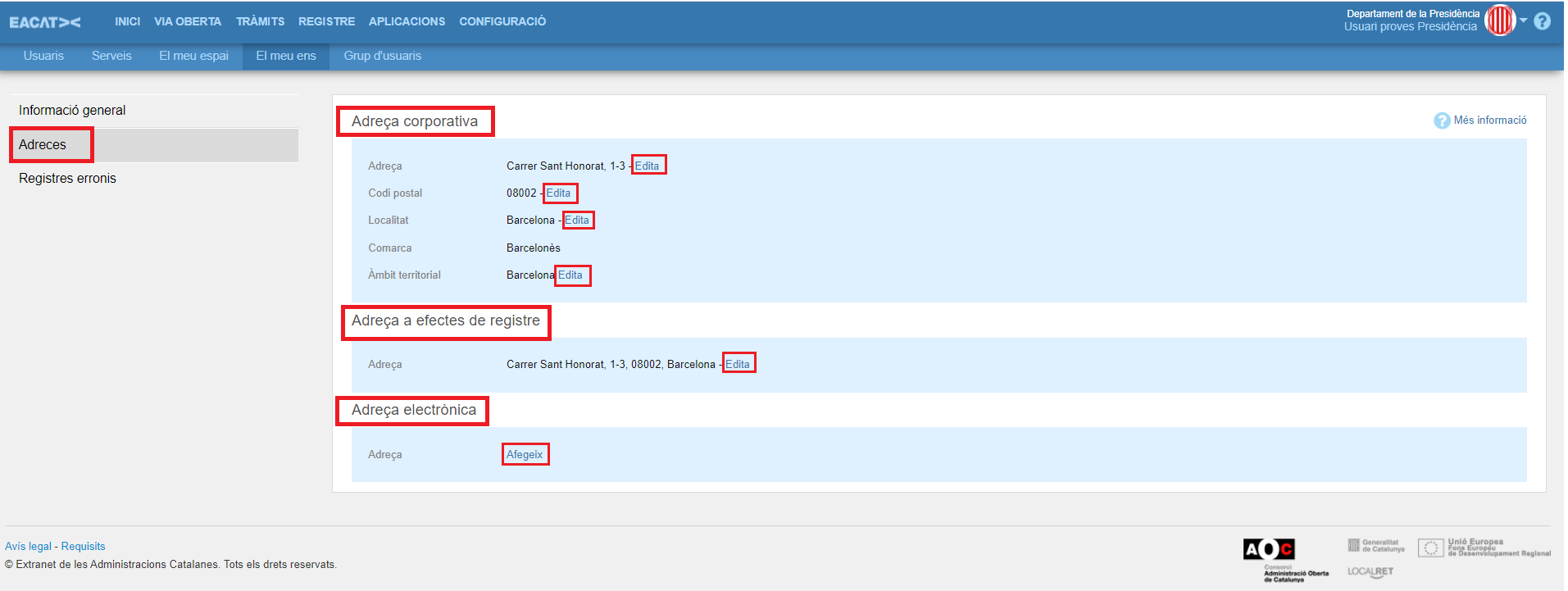Click Afegeix to add electronic address
The width and height of the screenshot is (1568, 591).
point(525,454)
